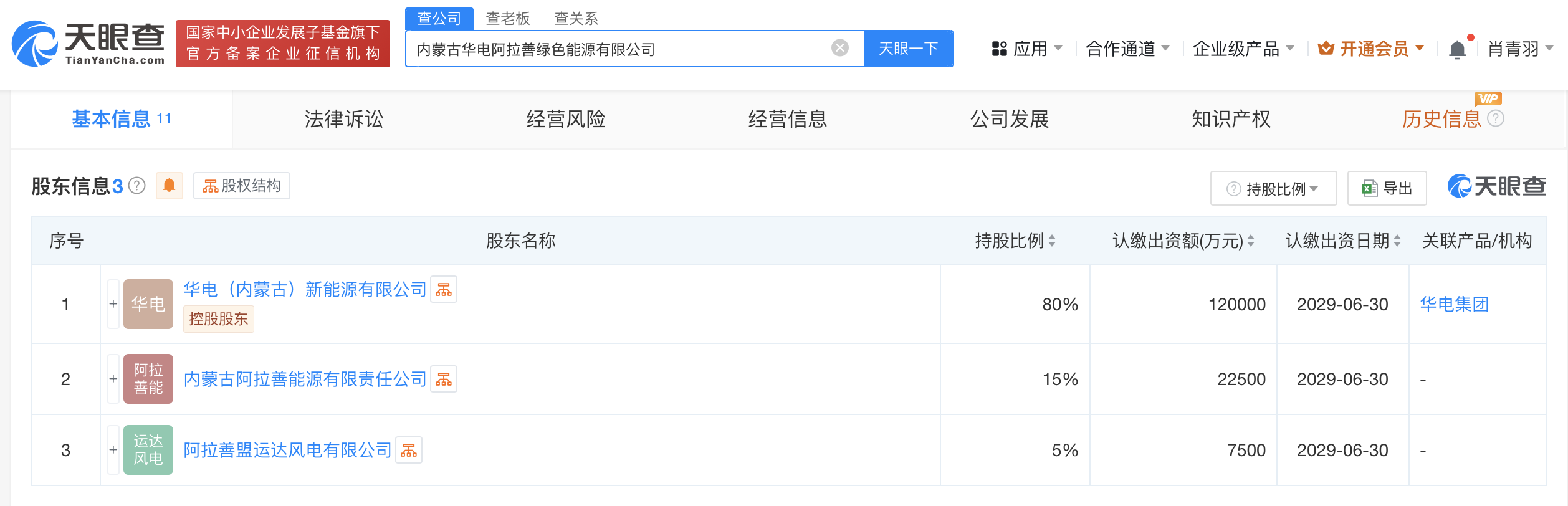Clear the search box text
1568x506 pixels.
[839, 48]
